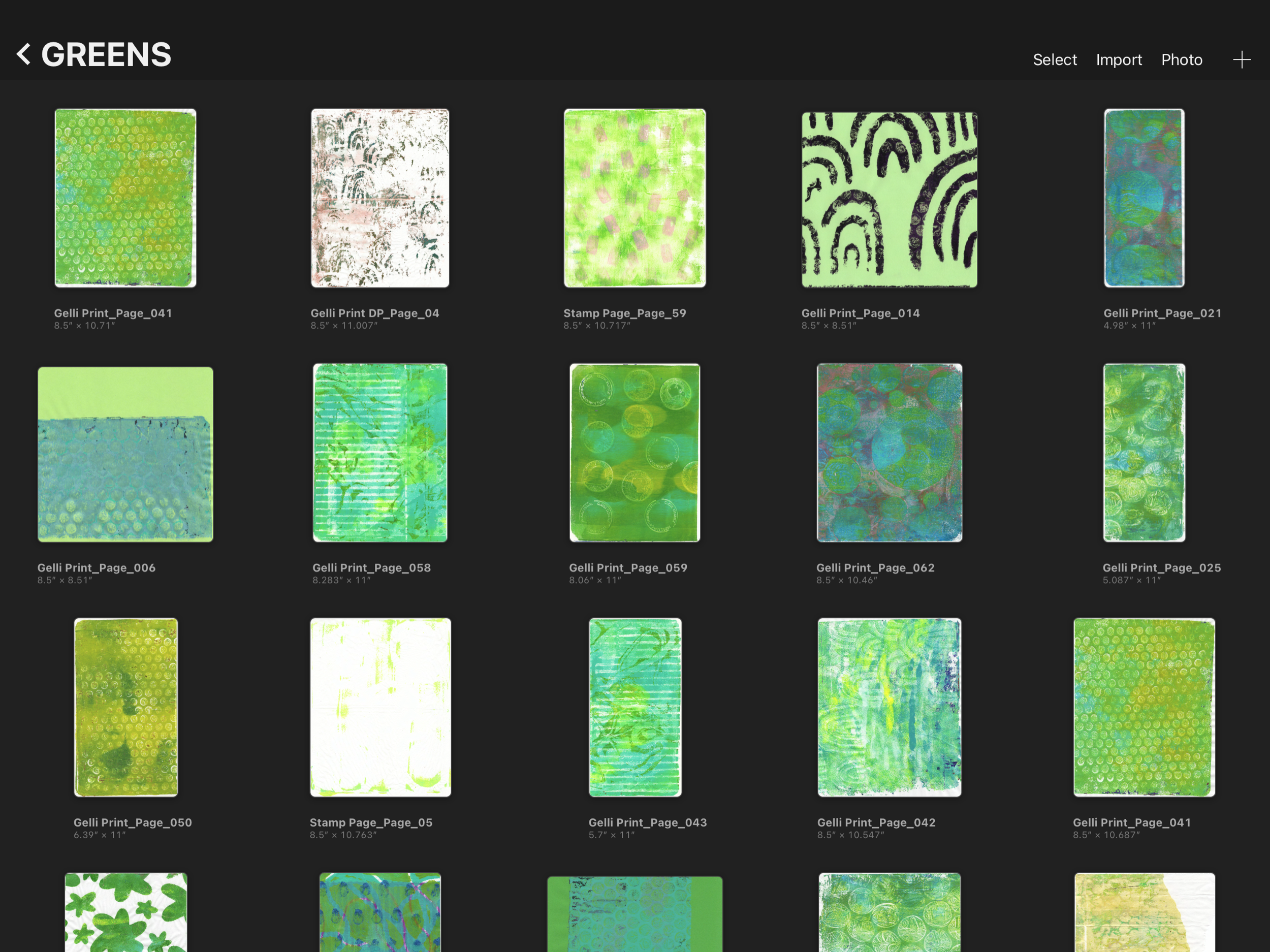Create new canvas with plus icon
The width and height of the screenshot is (1270, 952).
point(1241,60)
